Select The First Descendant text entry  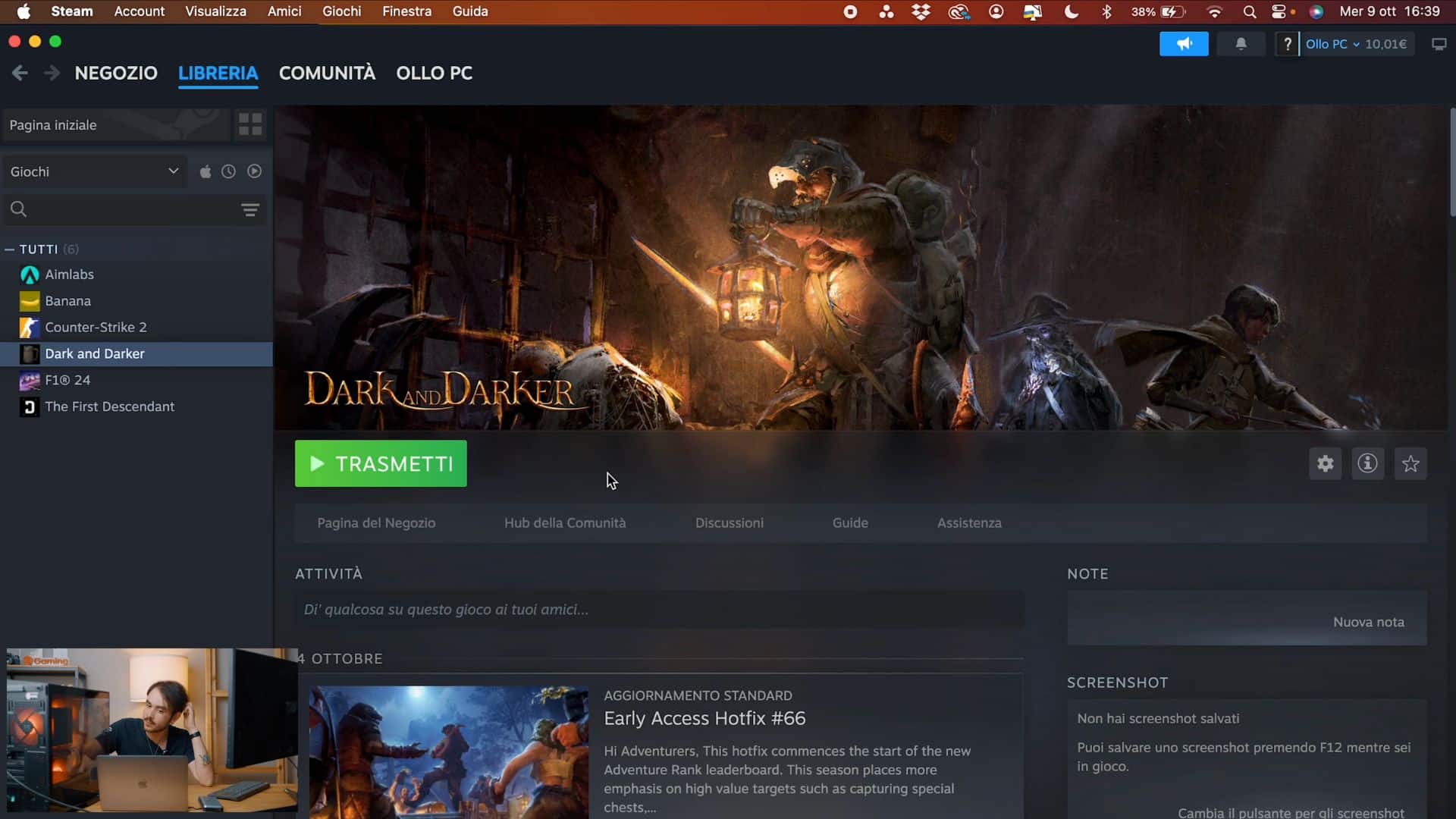coord(109,406)
